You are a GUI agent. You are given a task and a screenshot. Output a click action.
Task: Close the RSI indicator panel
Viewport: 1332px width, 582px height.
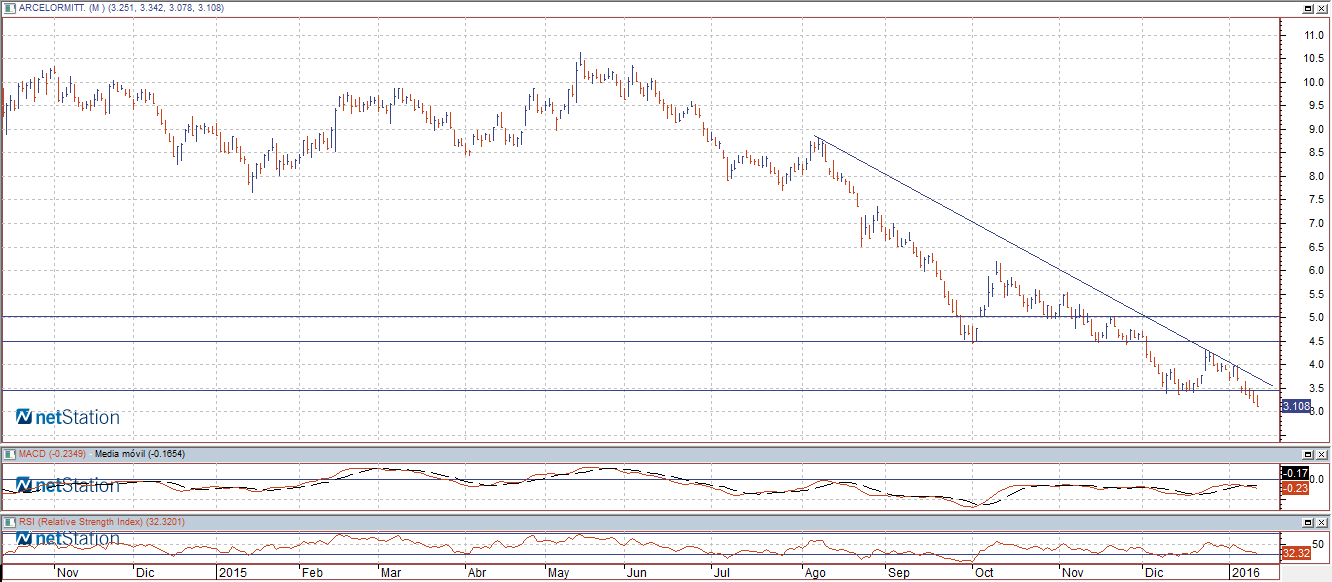(x=1322, y=522)
